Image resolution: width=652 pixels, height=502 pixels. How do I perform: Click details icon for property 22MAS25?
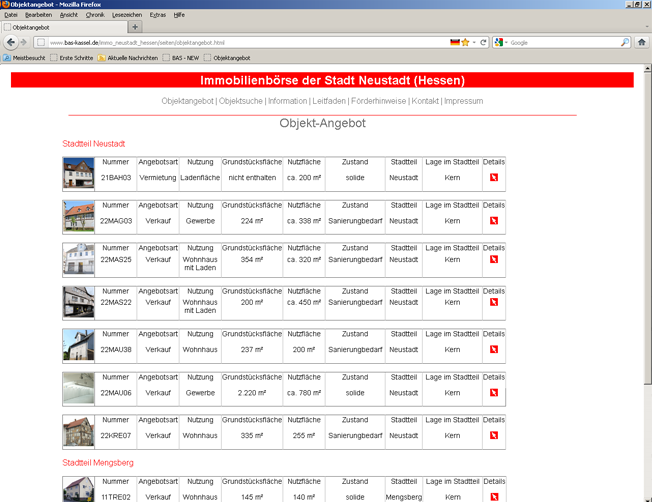pos(493,260)
